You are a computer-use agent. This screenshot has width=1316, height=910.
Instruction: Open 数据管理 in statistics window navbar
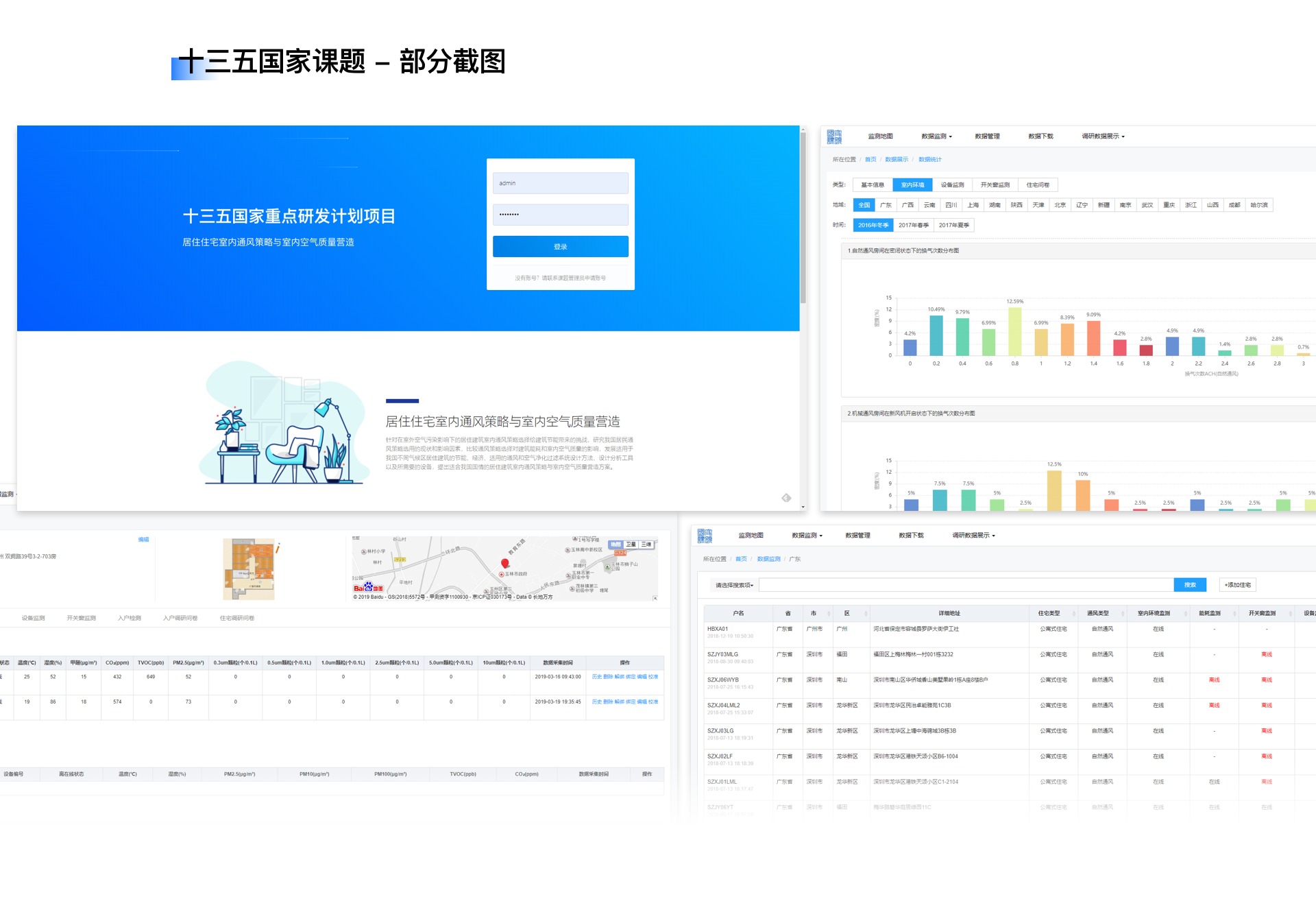[987, 136]
